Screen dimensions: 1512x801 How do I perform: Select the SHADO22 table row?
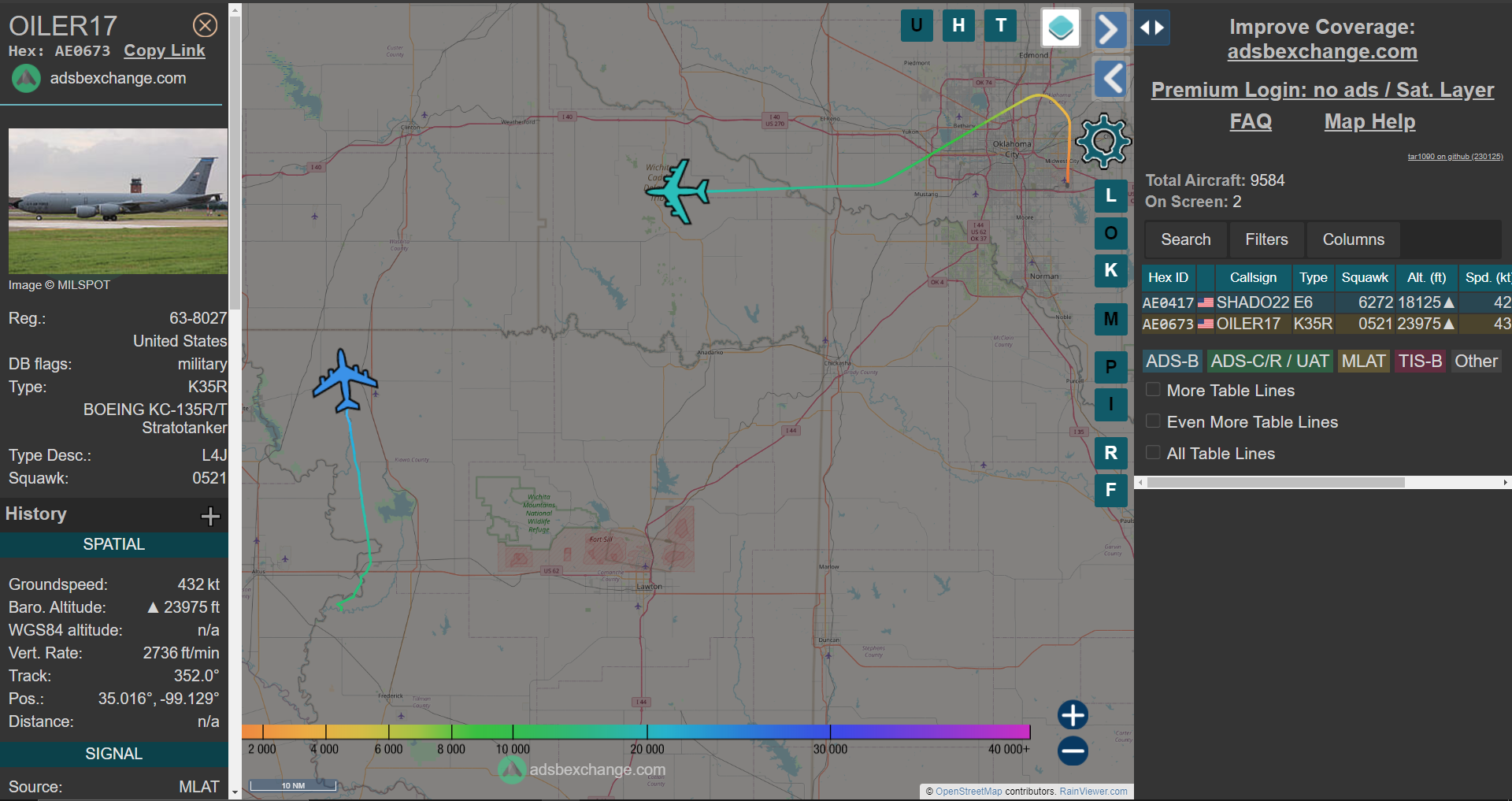[1326, 302]
